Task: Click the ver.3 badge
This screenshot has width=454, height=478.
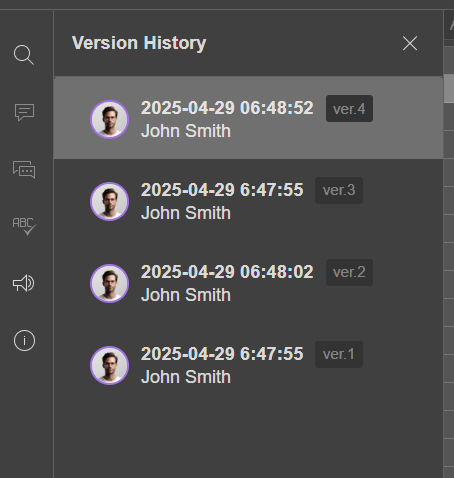Action: click(339, 190)
